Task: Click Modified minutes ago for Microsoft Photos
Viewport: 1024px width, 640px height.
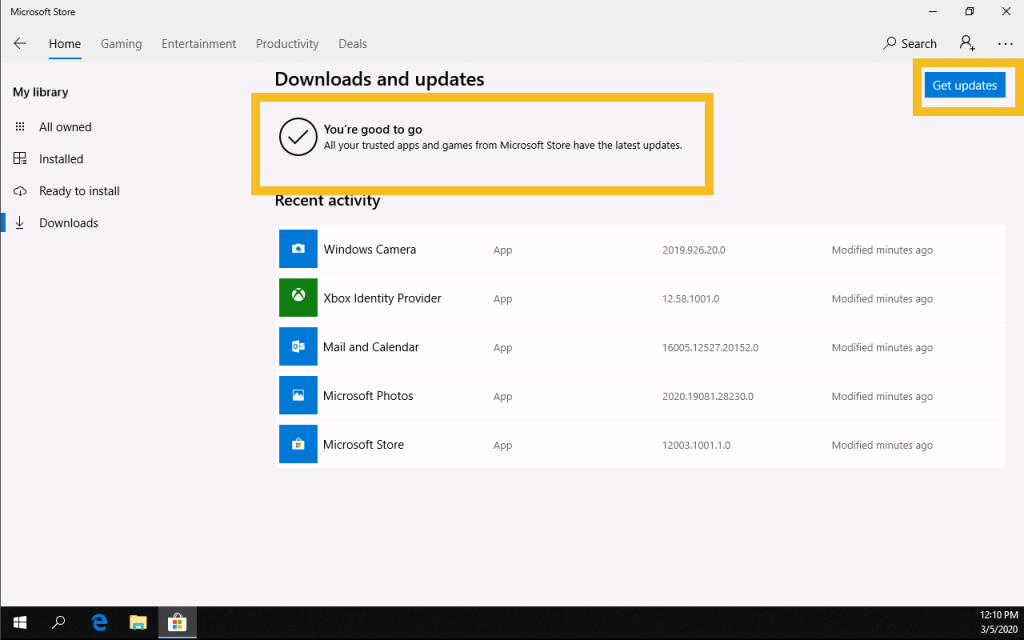Action: (x=882, y=396)
